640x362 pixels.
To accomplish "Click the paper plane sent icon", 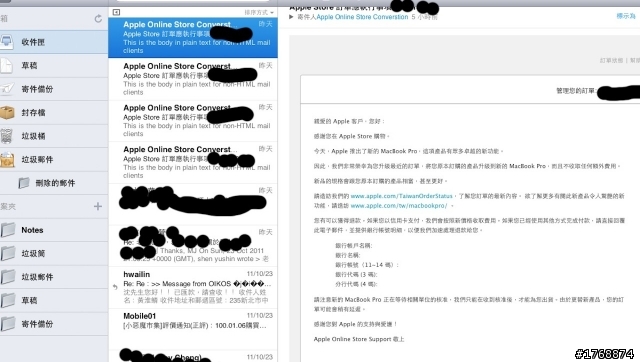I will click(7, 89).
